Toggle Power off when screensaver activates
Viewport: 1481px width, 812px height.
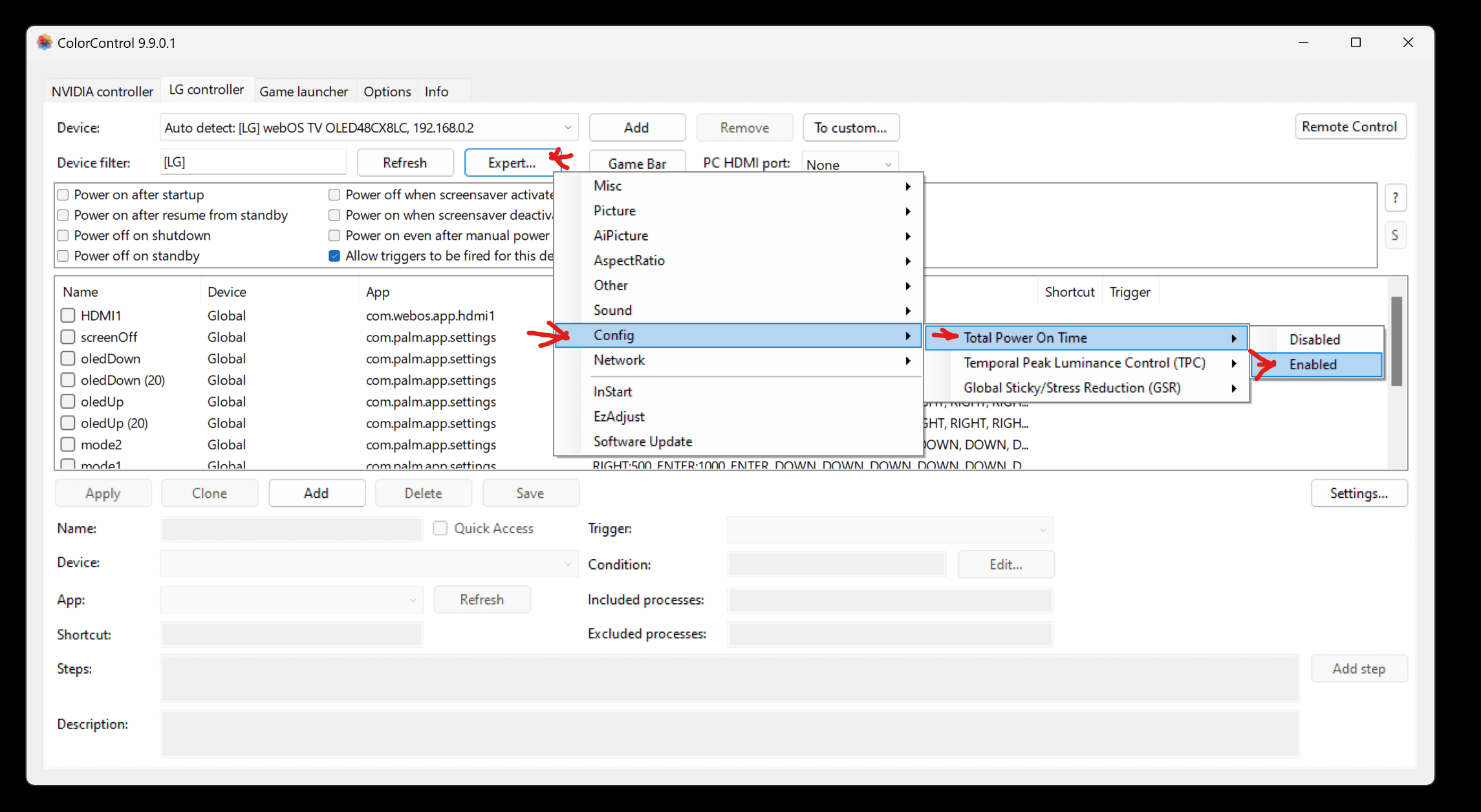334,195
